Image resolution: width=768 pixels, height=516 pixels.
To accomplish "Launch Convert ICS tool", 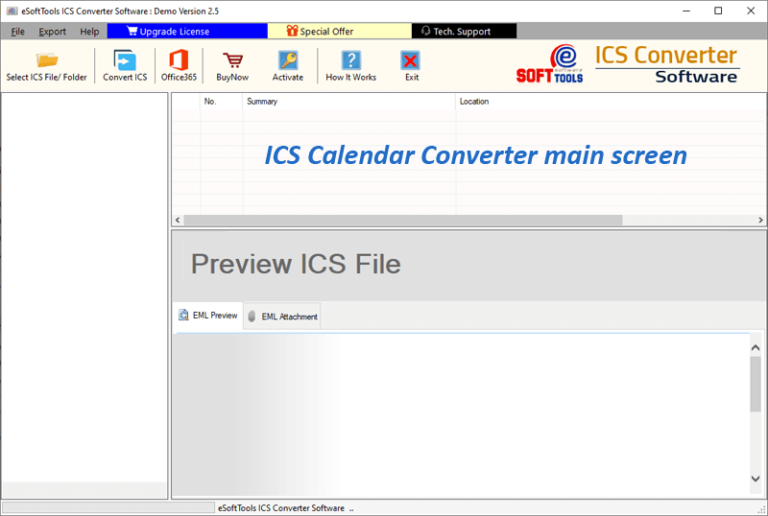I will coord(125,66).
